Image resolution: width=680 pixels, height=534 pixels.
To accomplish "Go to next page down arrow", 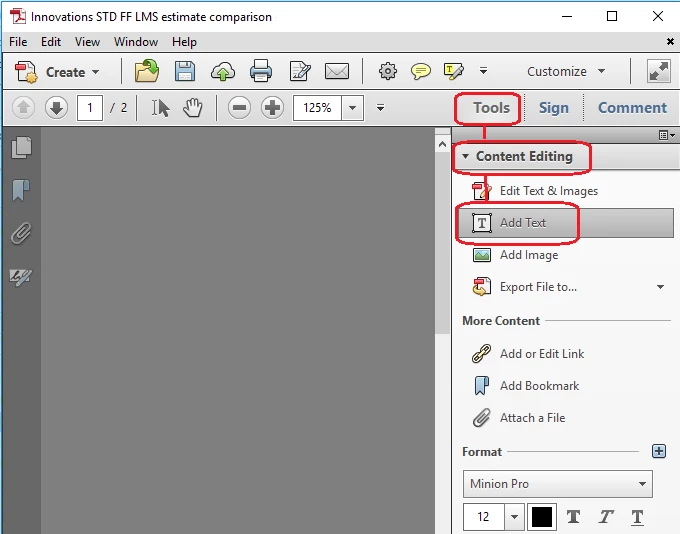I will (56, 108).
